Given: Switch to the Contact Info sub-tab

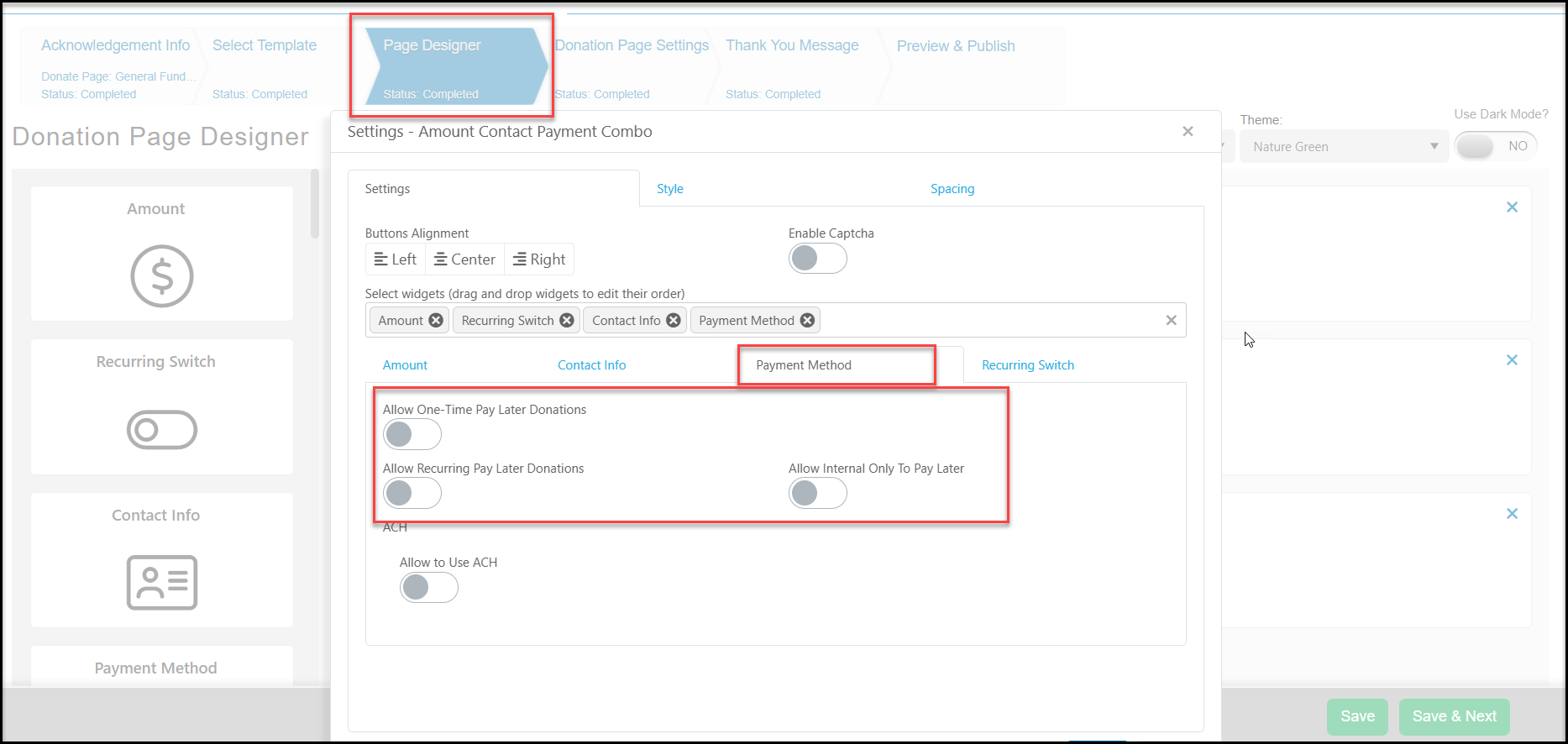Looking at the screenshot, I should (x=592, y=365).
